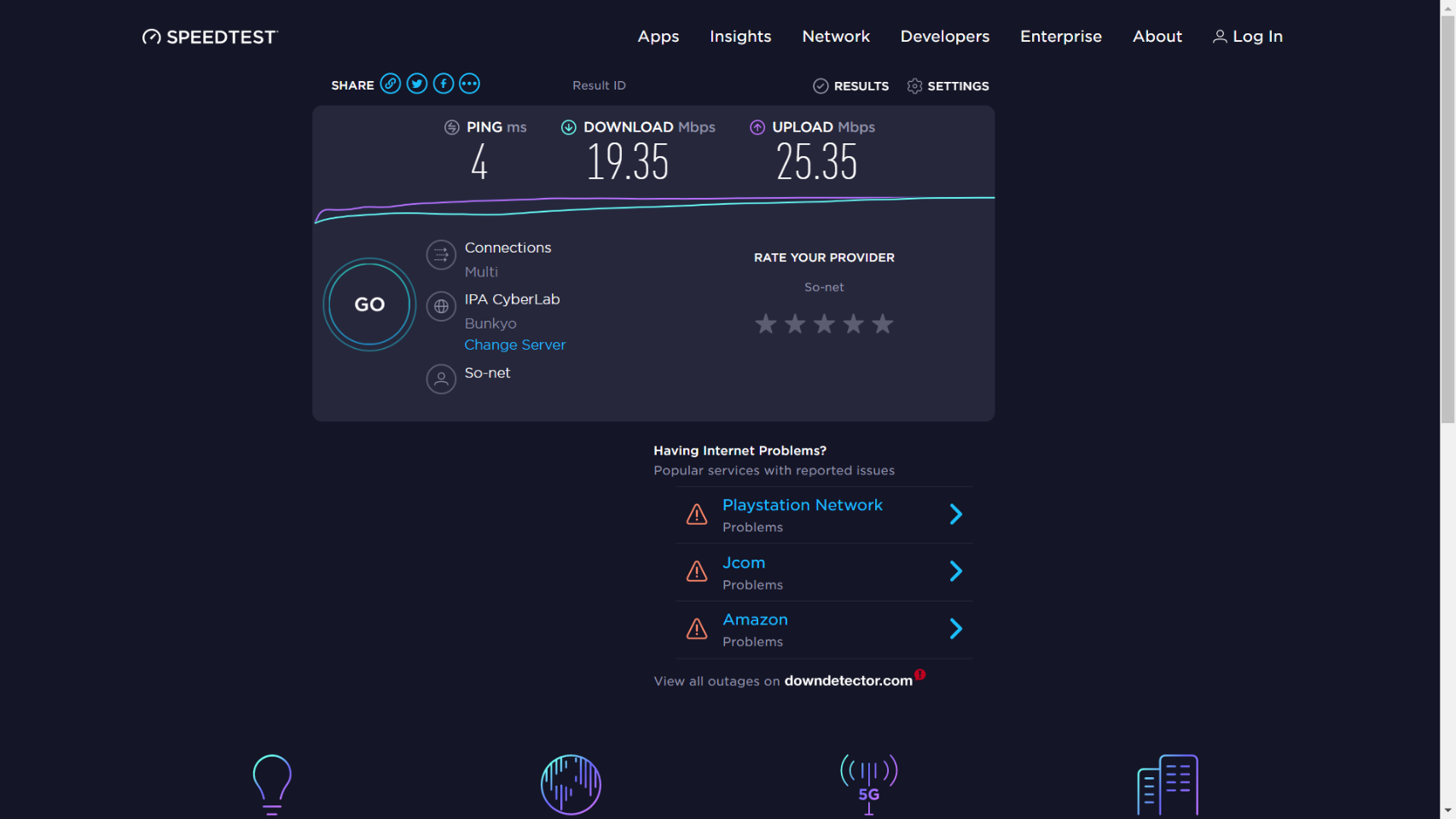Rate provider with one star
Image resolution: width=1456 pixels, height=819 pixels.
click(x=765, y=324)
